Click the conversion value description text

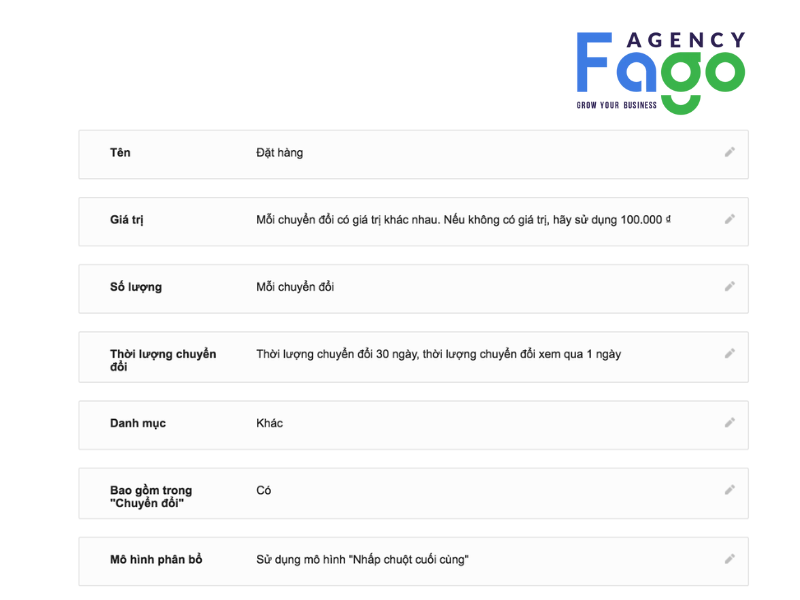pyautogui.click(x=462, y=220)
